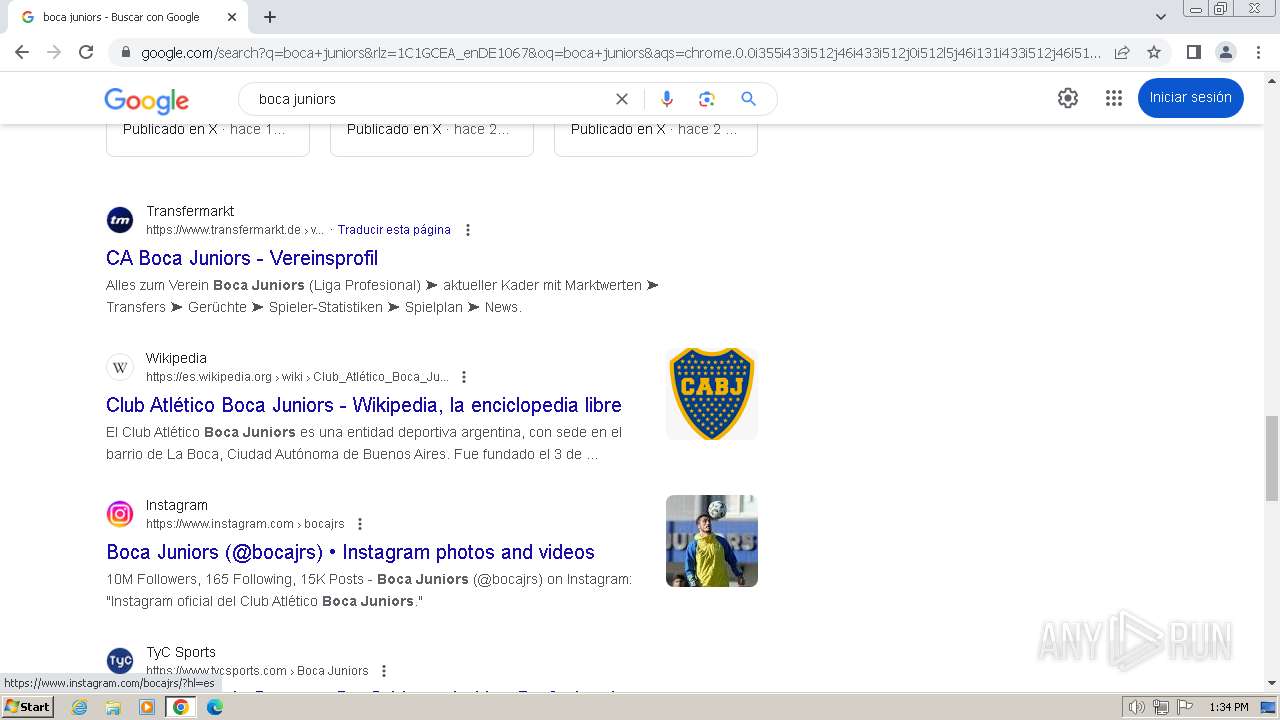Open third Publicado en X card

[x=656, y=139]
